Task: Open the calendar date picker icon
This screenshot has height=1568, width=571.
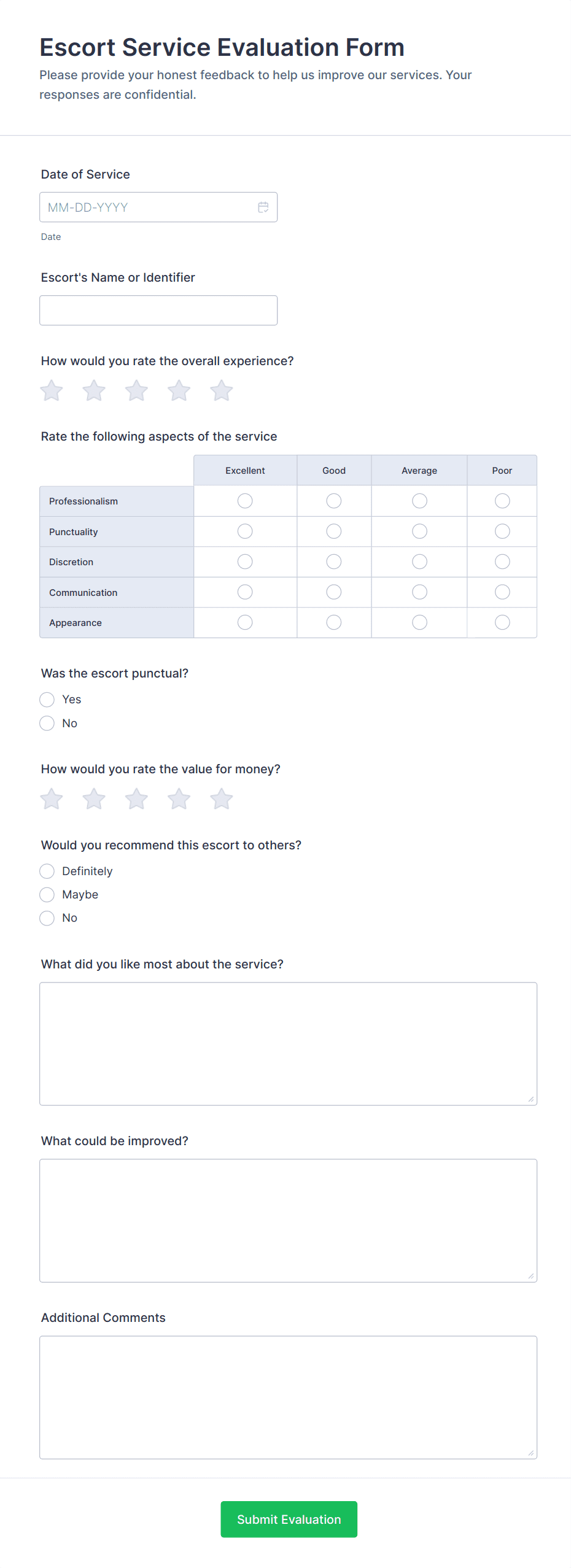Action: coord(263,207)
